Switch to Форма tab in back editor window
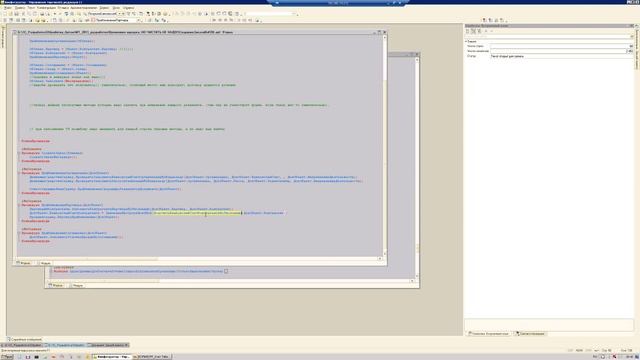Image resolution: width=640 pixels, height=360 pixels. [x=56, y=285]
